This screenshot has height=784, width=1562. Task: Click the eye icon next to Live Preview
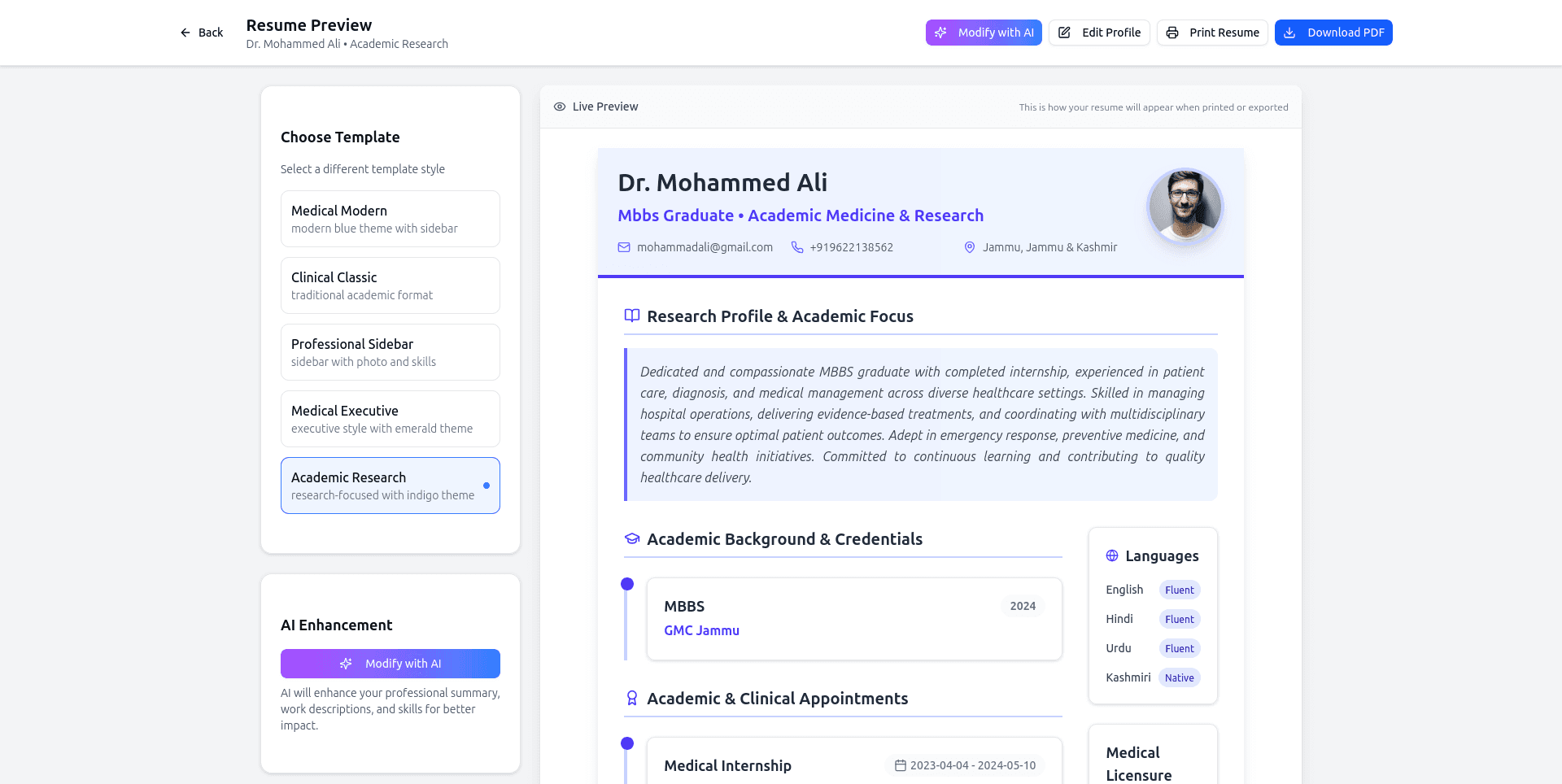coord(560,107)
